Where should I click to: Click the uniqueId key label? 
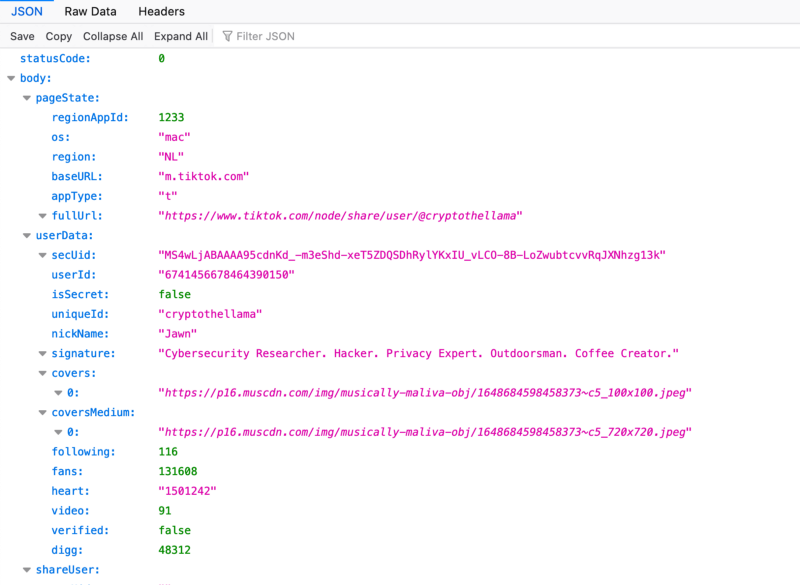coord(80,314)
